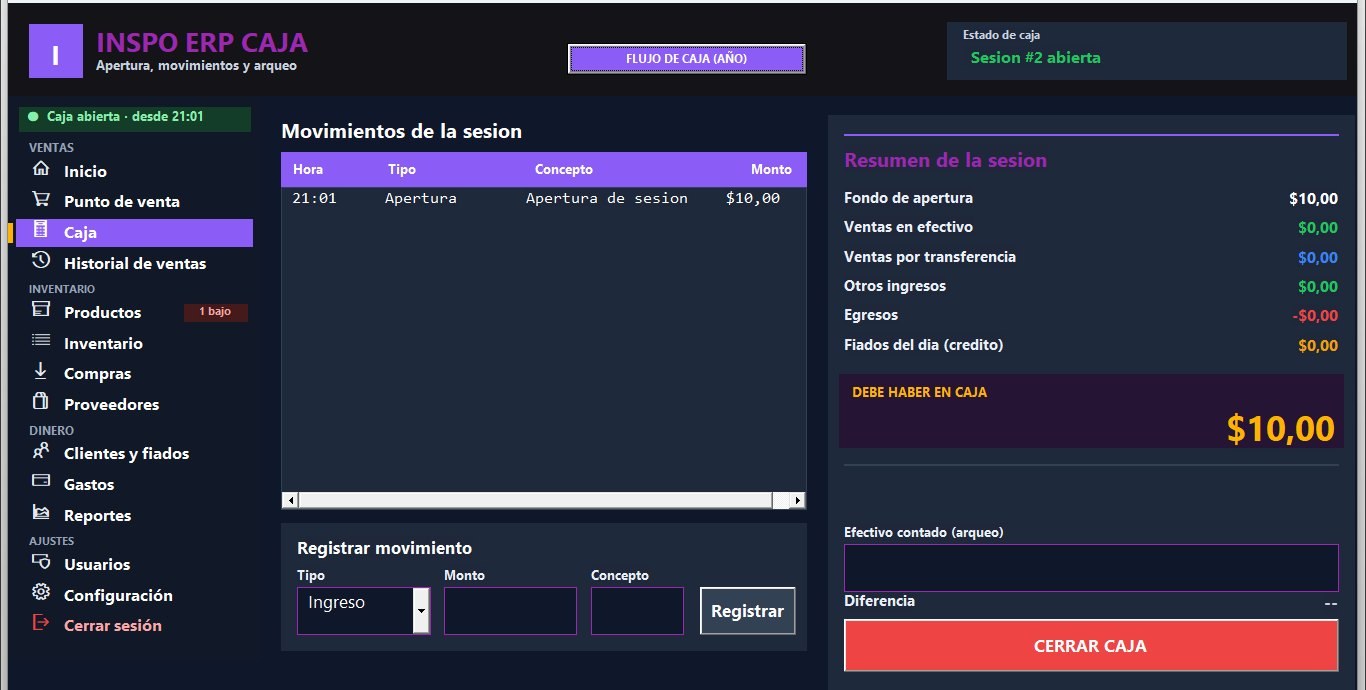The height and width of the screenshot is (690, 1366).
Task: Click the Hora column header
Action: 308,170
